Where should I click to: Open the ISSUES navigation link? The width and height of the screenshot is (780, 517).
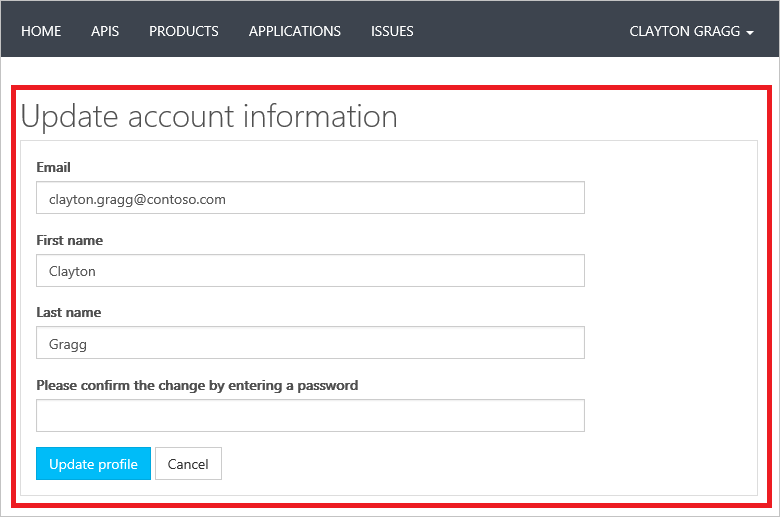(x=392, y=31)
